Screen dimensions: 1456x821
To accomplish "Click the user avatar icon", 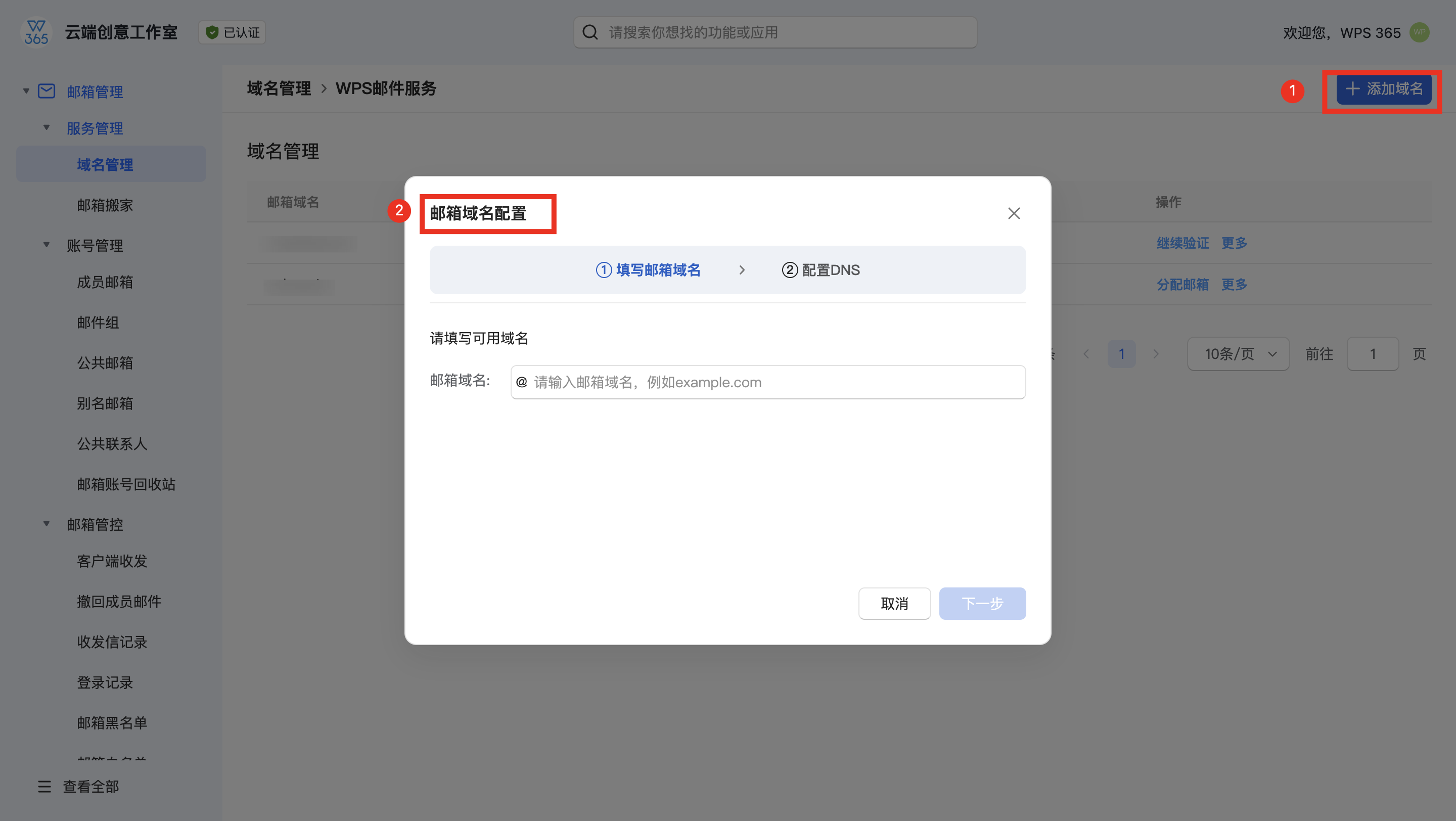I will (x=1419, y=33).
